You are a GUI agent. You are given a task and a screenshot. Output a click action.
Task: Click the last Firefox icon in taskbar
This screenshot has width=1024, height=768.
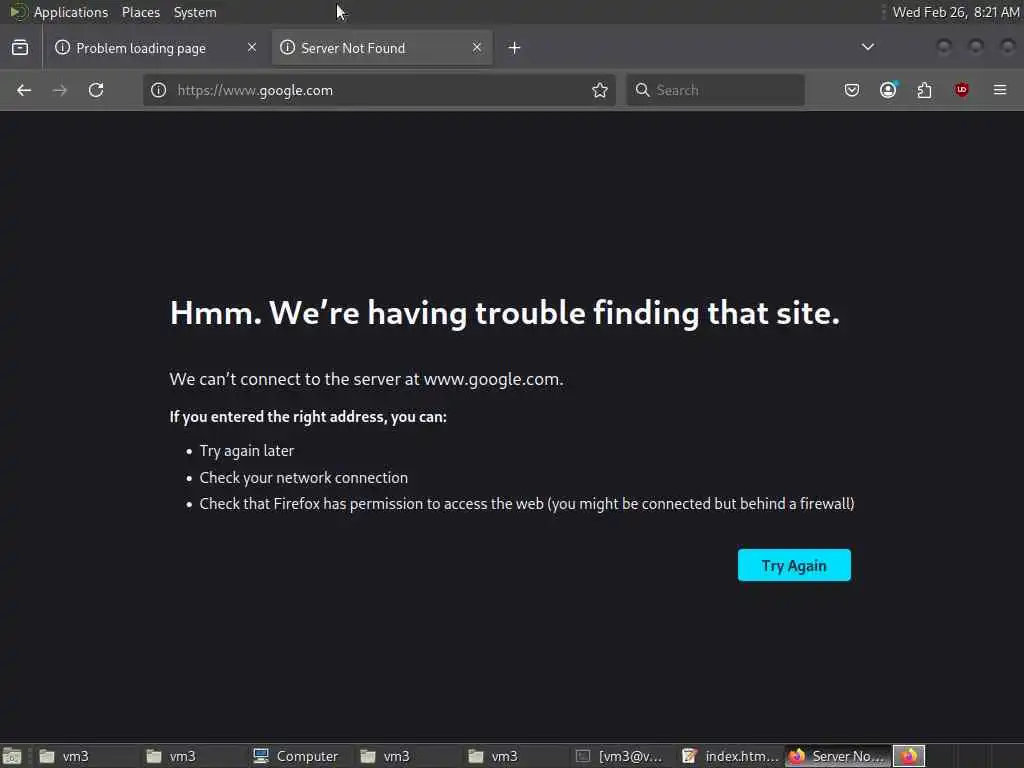pos(909,756)
